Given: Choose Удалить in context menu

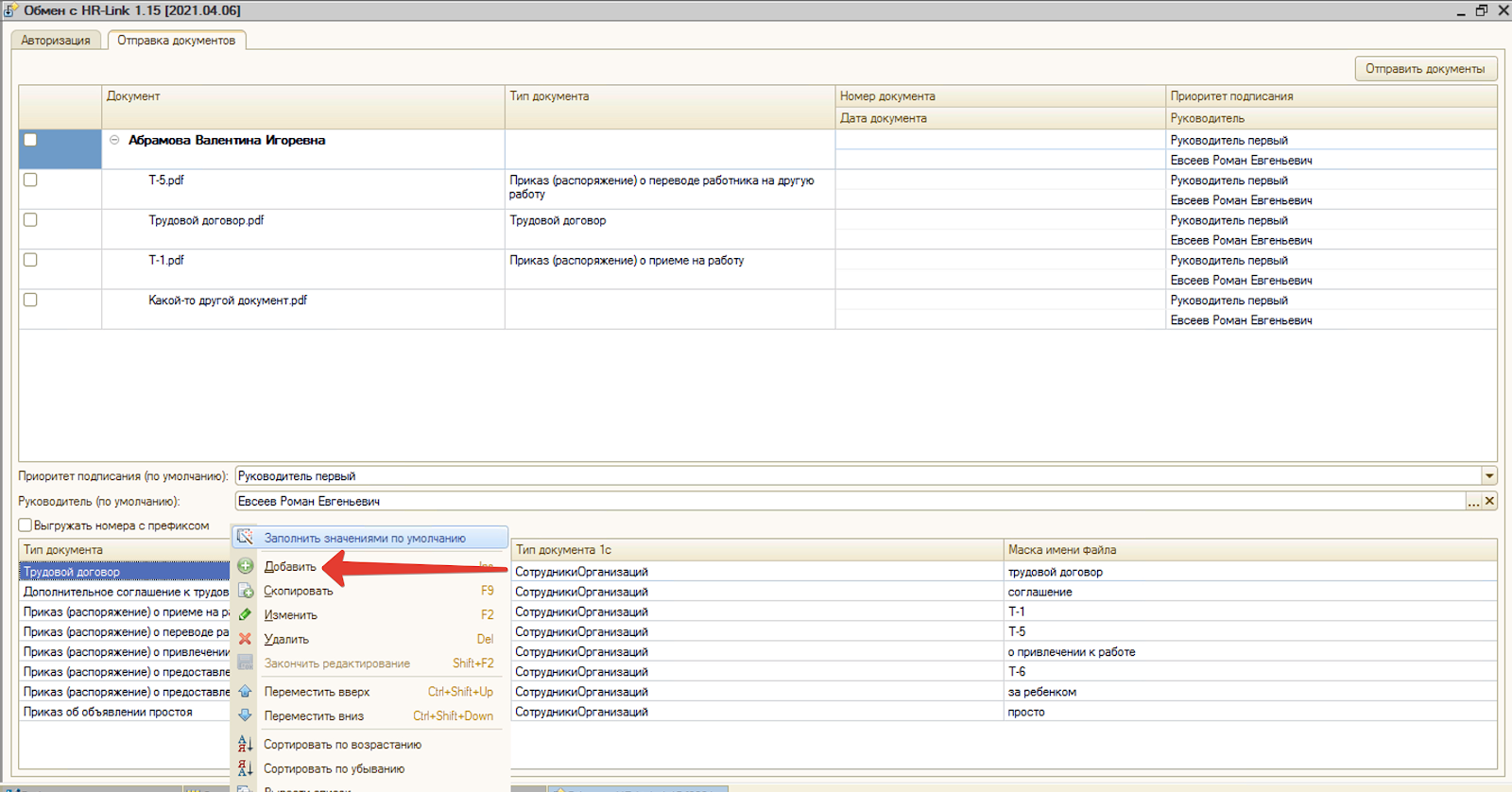Looking at the screenshot, I should [x=286, y=639].
